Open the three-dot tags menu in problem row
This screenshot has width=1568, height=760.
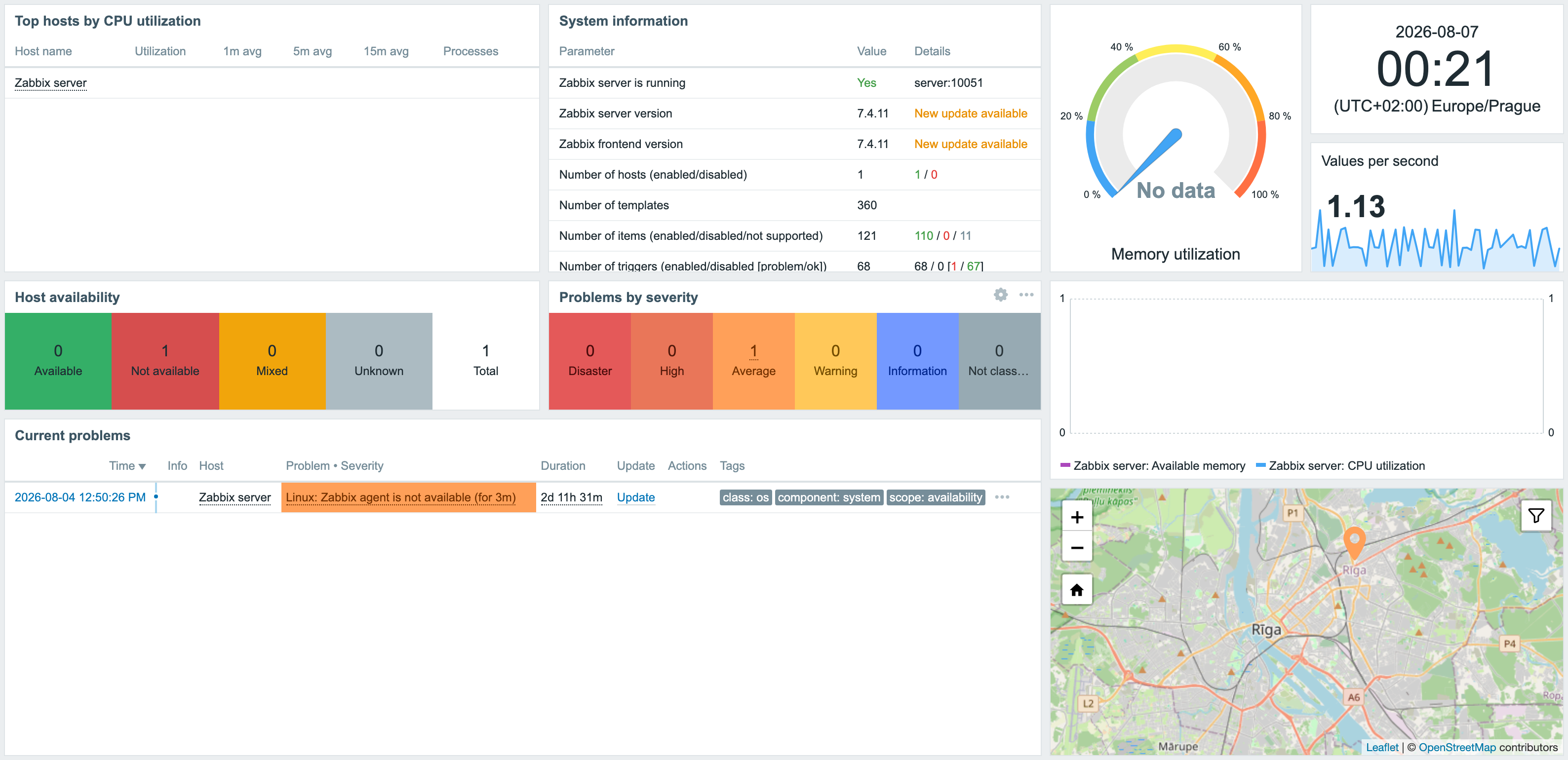(x=1002, y=498)
